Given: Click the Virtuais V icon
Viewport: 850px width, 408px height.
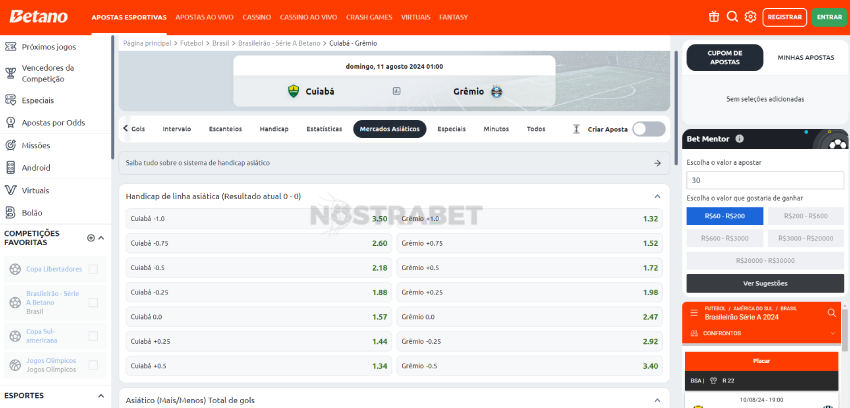Looking at the screenshot, I should (x=10, y=190).
